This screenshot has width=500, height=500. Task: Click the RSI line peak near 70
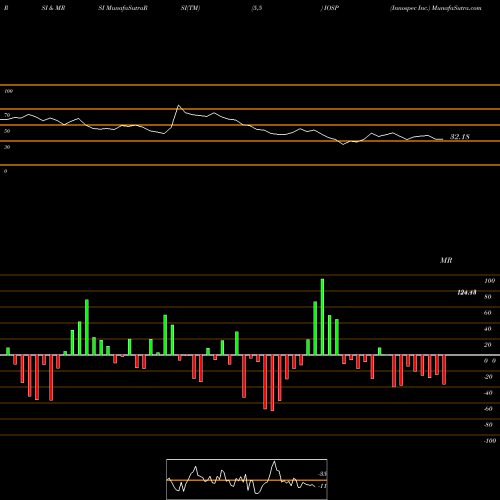[x=179, y=106]
